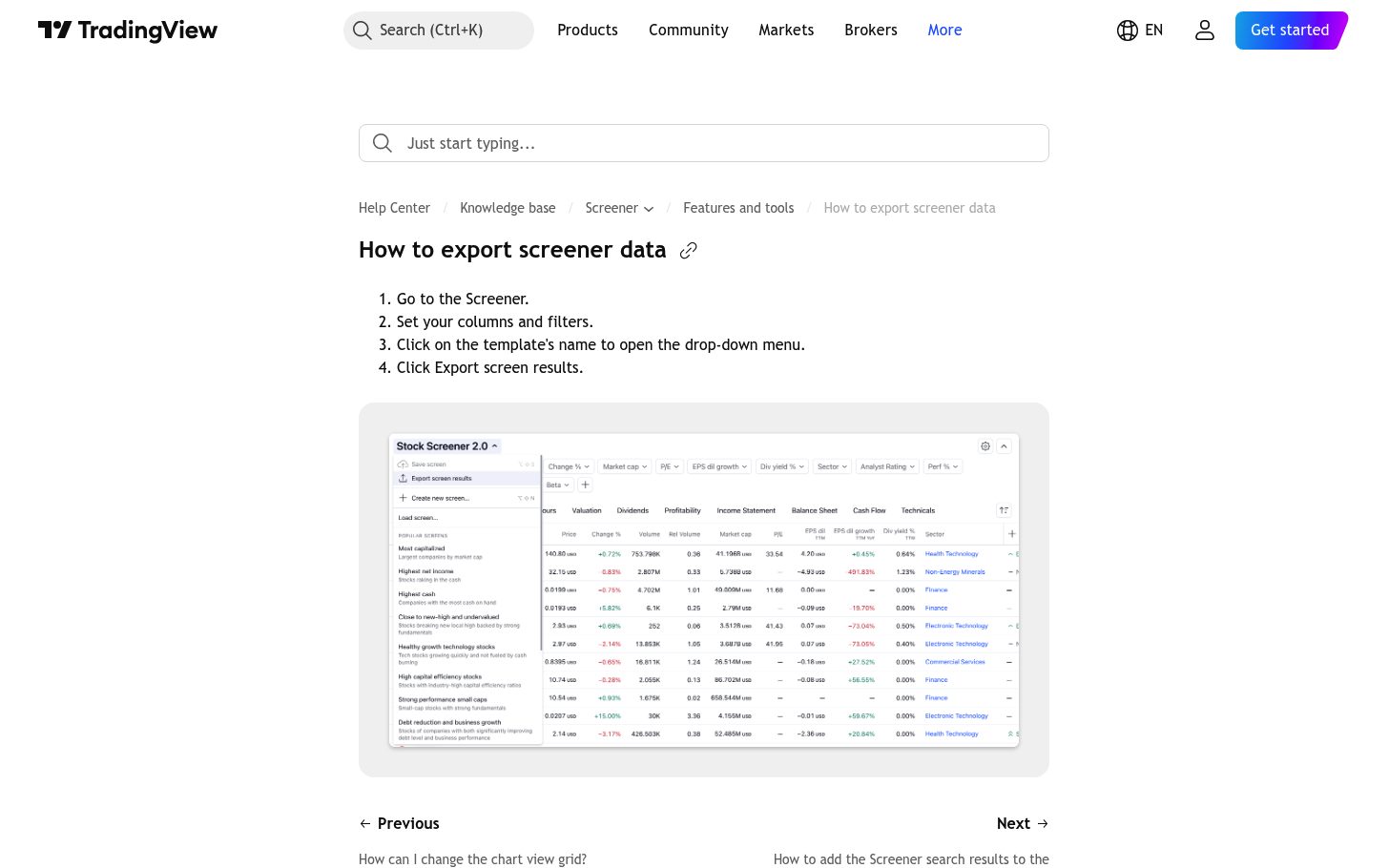Click the step about the template's name drop-down

pos(601,344)
